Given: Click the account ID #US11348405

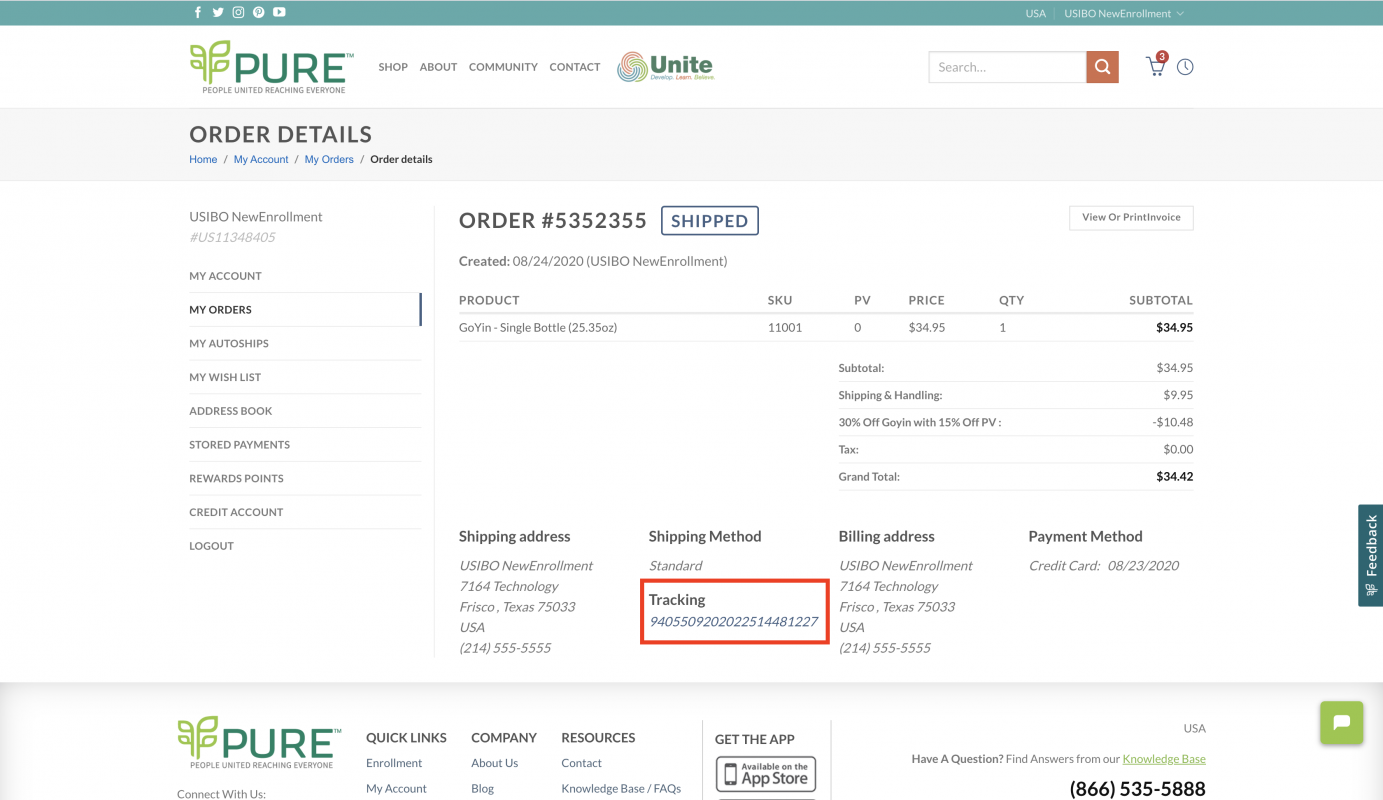Looking at the screenshot, I should click(x=232, y=237).
